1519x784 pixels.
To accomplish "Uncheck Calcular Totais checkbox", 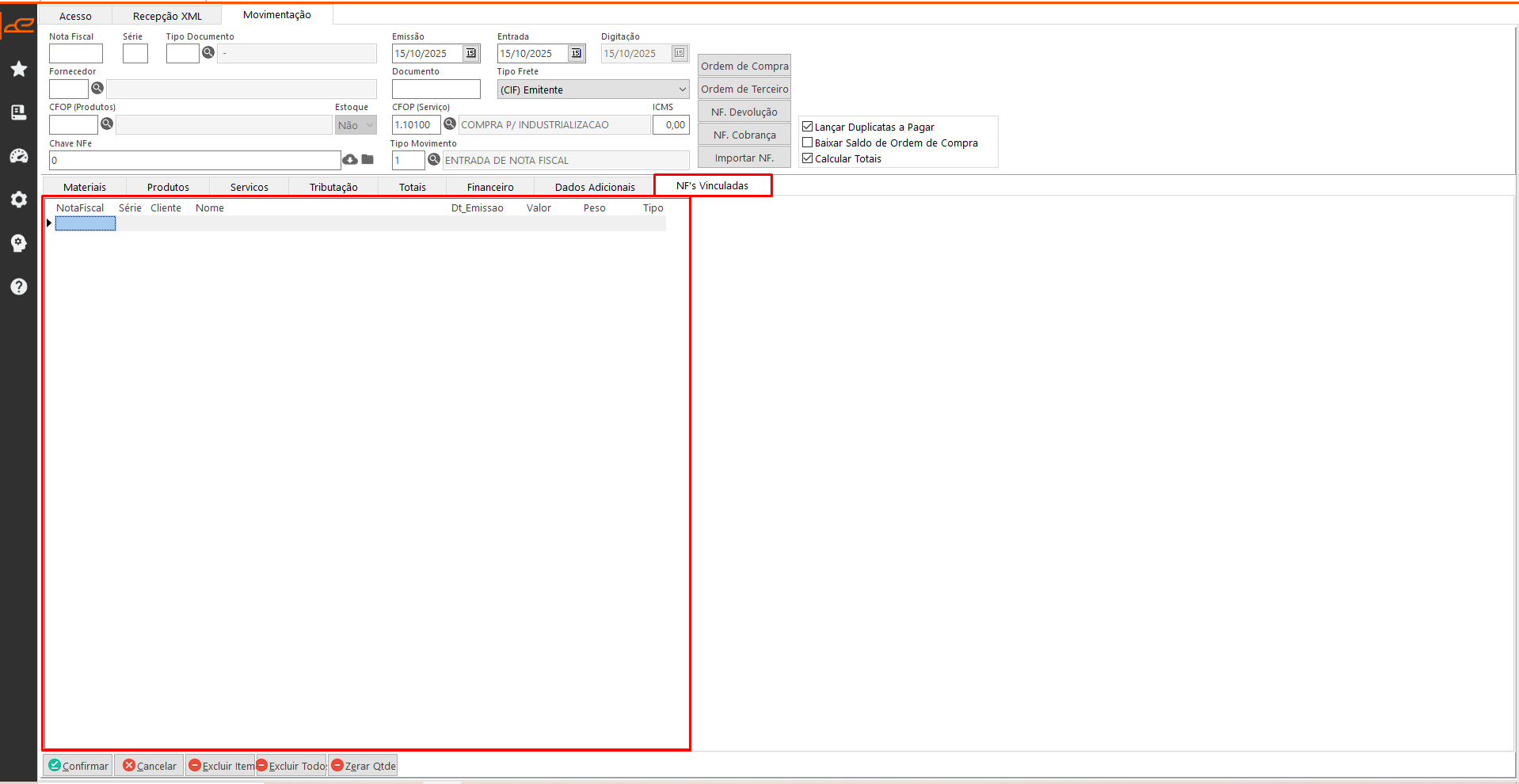I will click(808, 158).
